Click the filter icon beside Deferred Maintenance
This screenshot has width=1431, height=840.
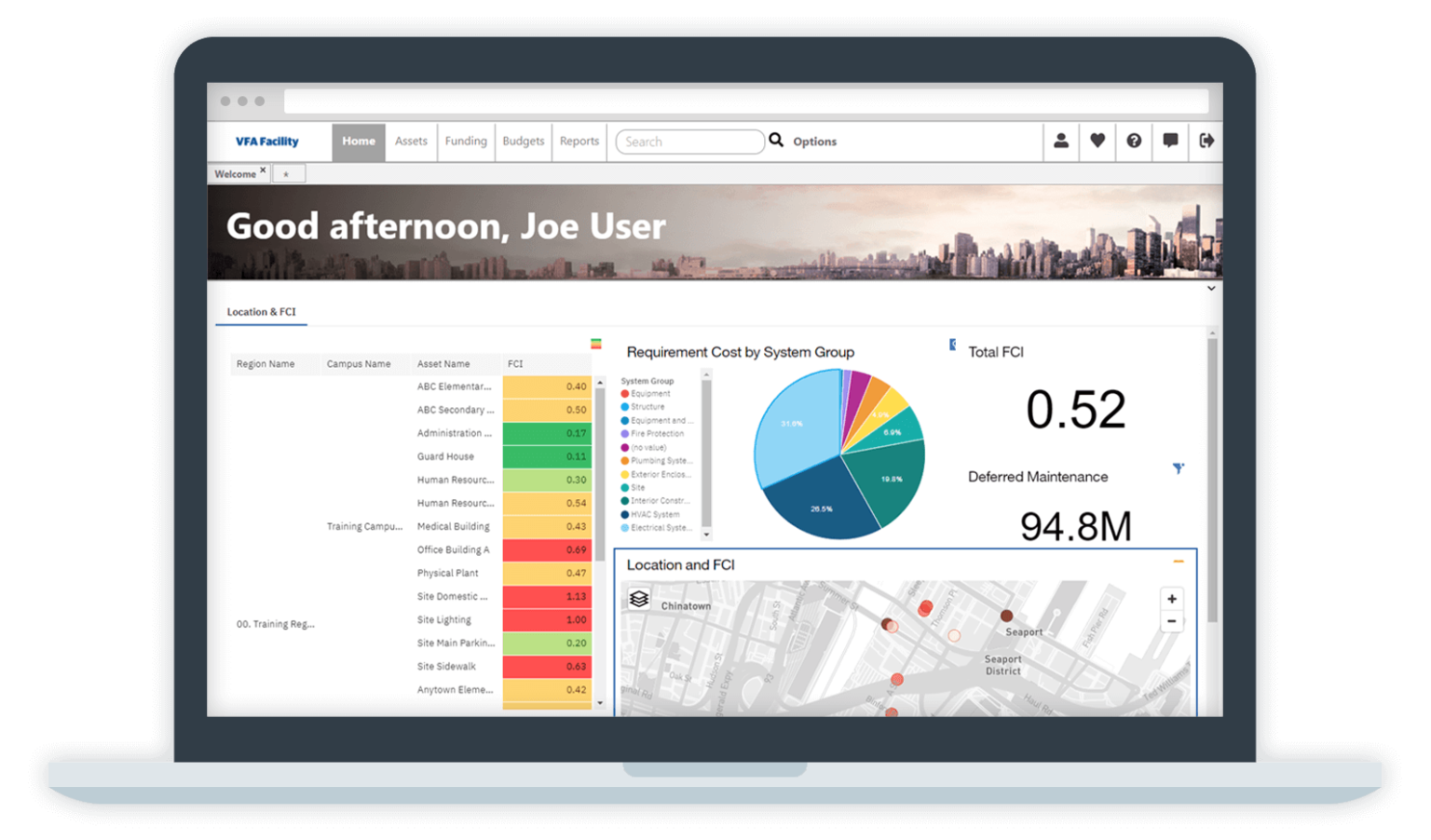1179,468
